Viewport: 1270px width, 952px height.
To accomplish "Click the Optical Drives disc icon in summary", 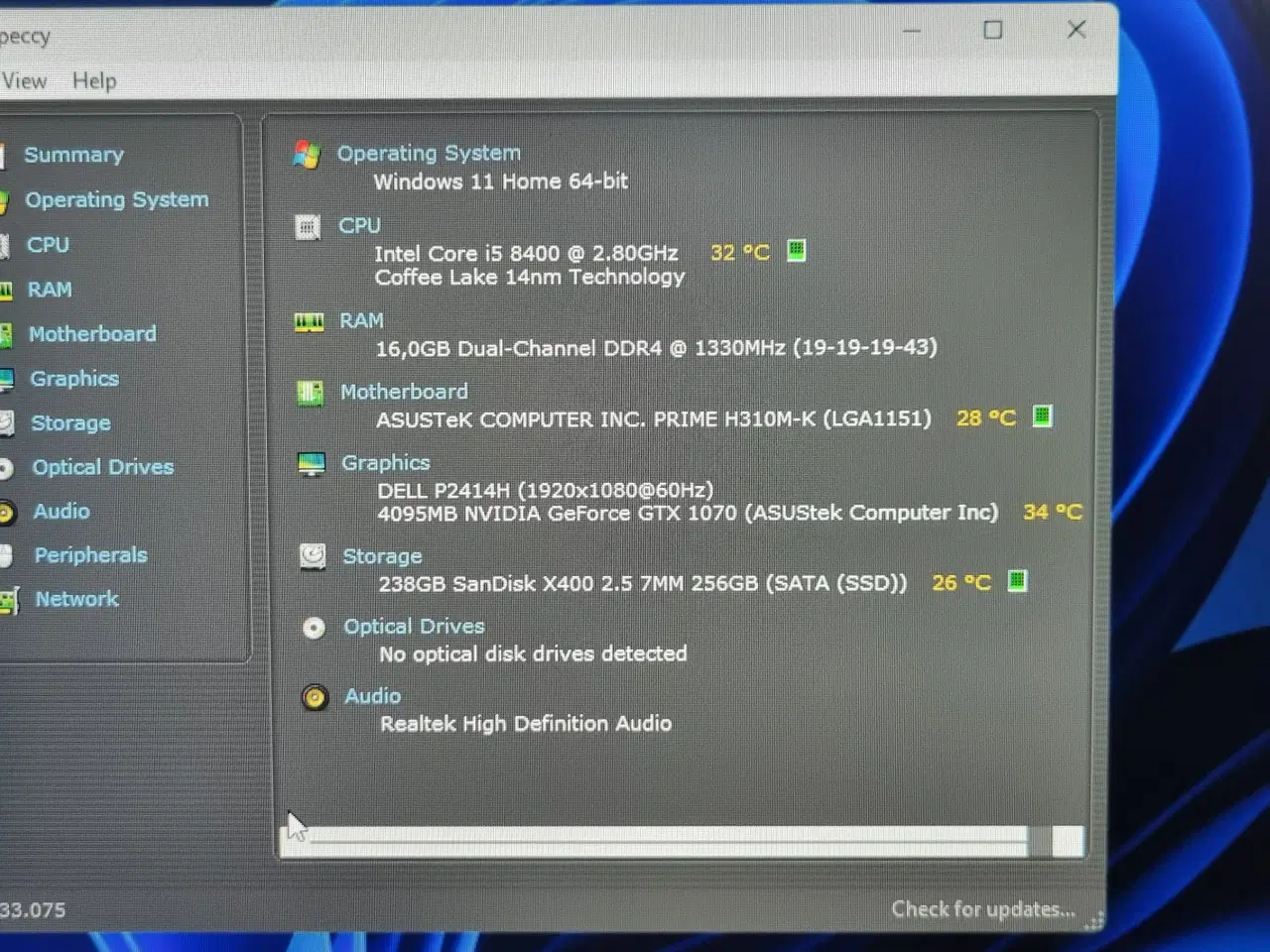I will [314, 628].
